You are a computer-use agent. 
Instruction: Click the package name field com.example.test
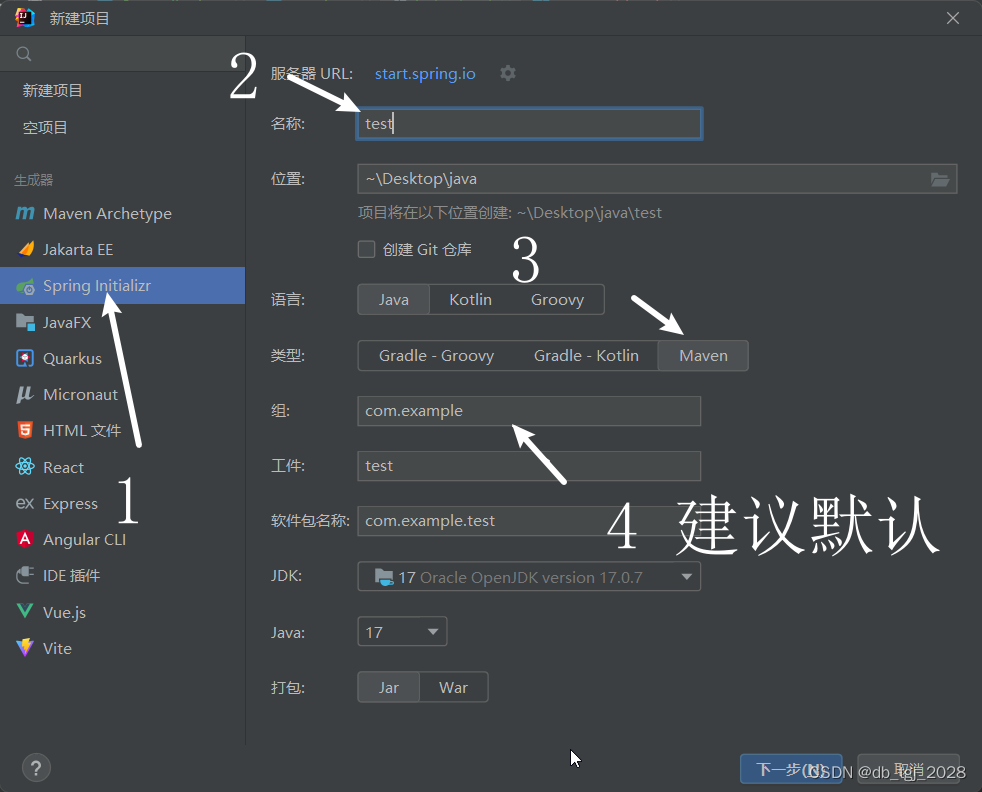(529, 521)
